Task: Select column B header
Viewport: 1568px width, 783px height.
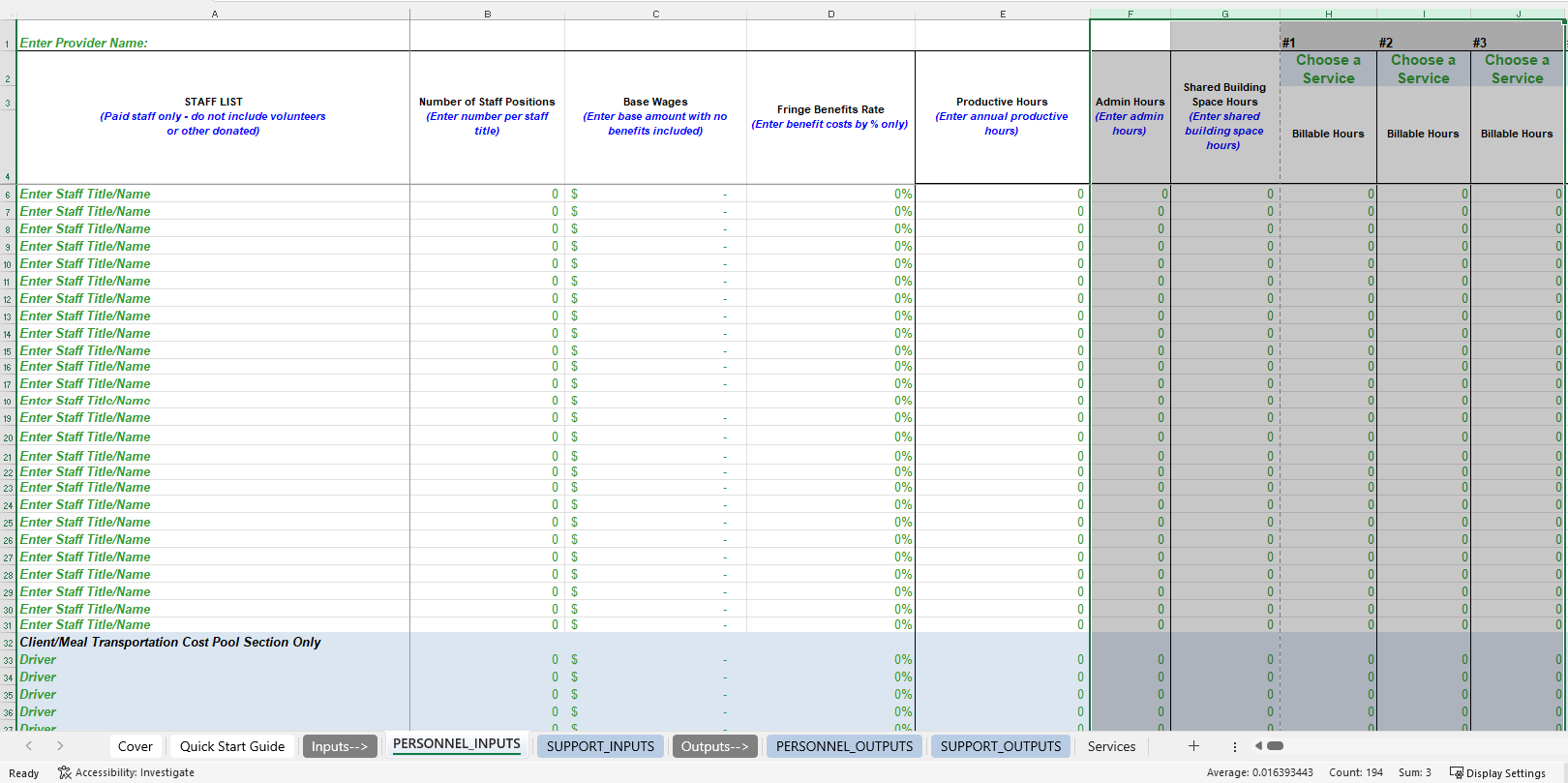Action: (x=487, y=14)
